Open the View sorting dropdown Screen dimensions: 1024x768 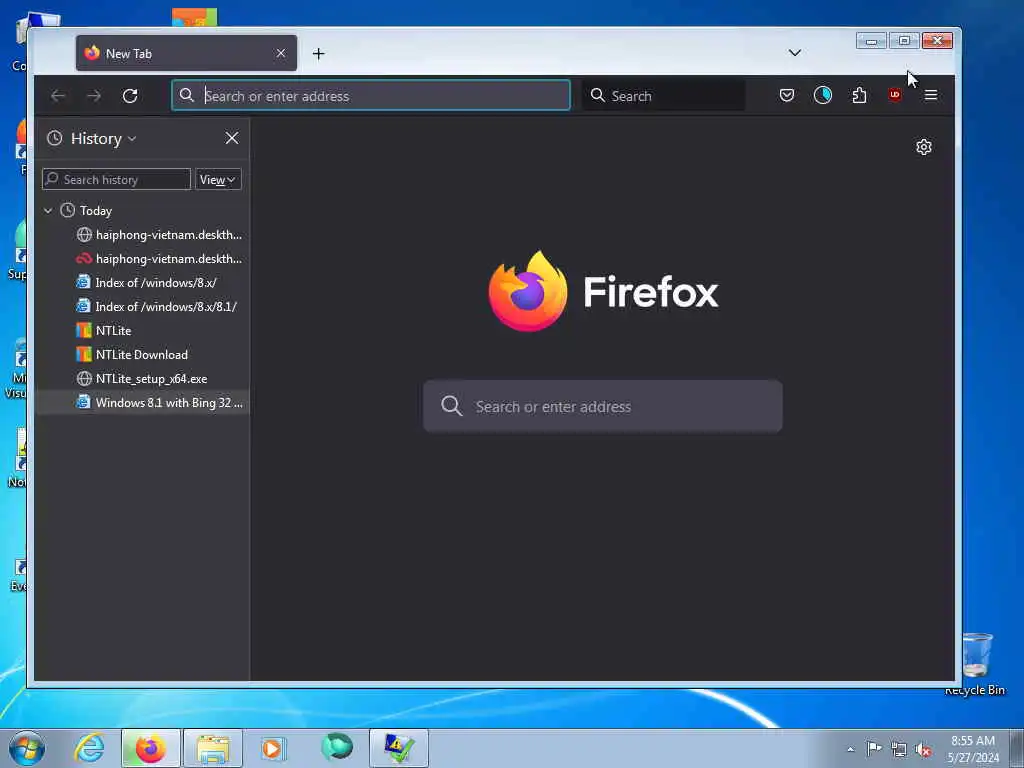pyautogui.click(x=218, y=180)
